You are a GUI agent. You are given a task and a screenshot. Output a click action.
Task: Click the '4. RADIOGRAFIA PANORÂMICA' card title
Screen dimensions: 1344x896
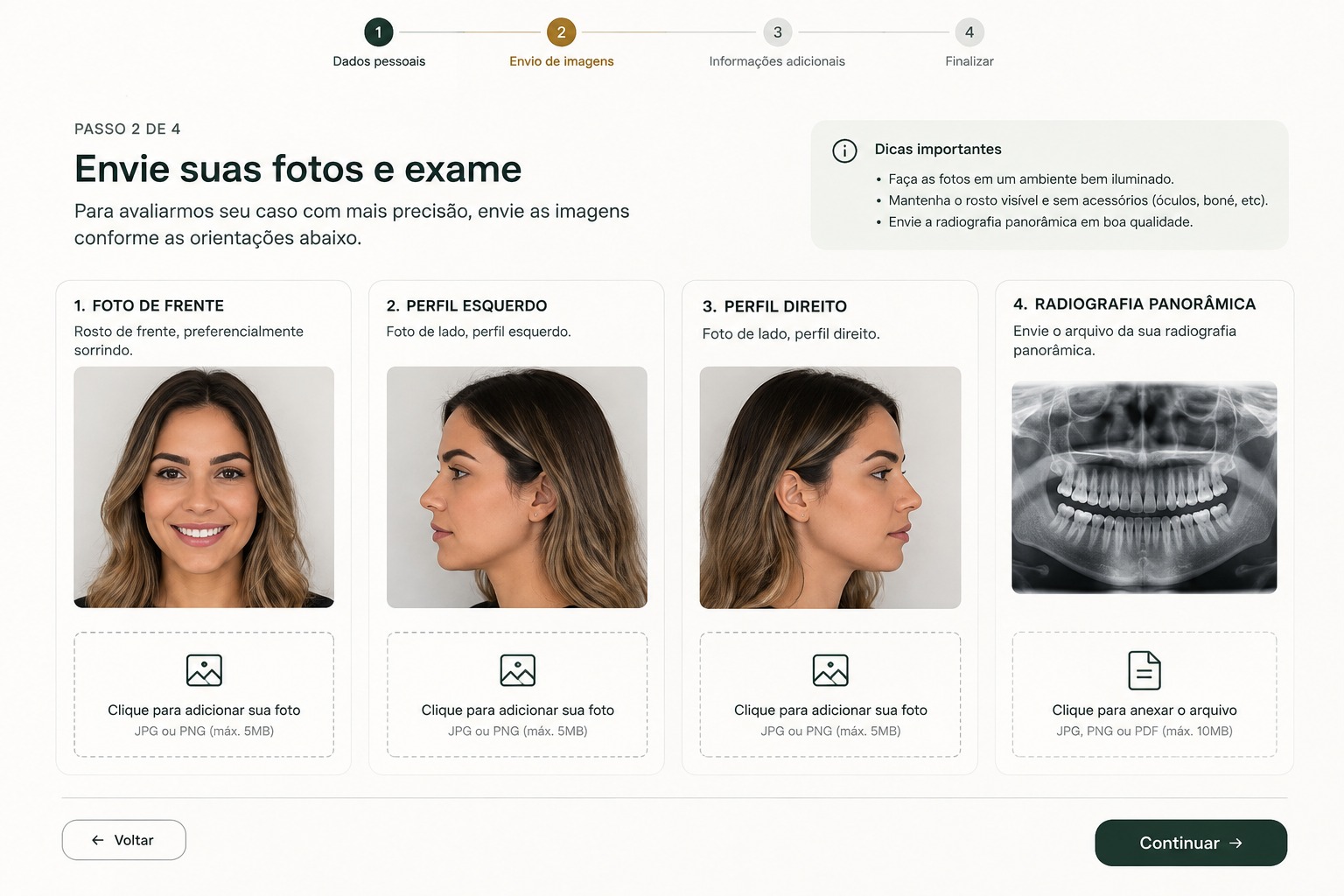pos(1134,304)
